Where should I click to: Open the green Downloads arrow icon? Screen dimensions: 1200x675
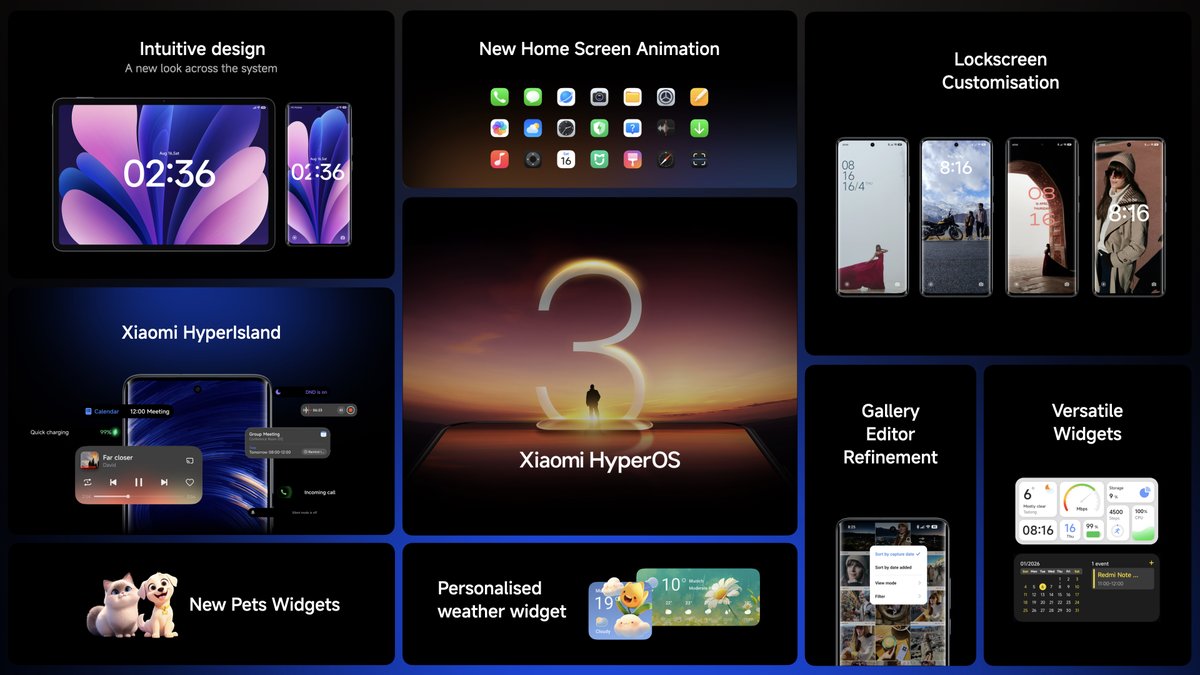pos(699,128)
